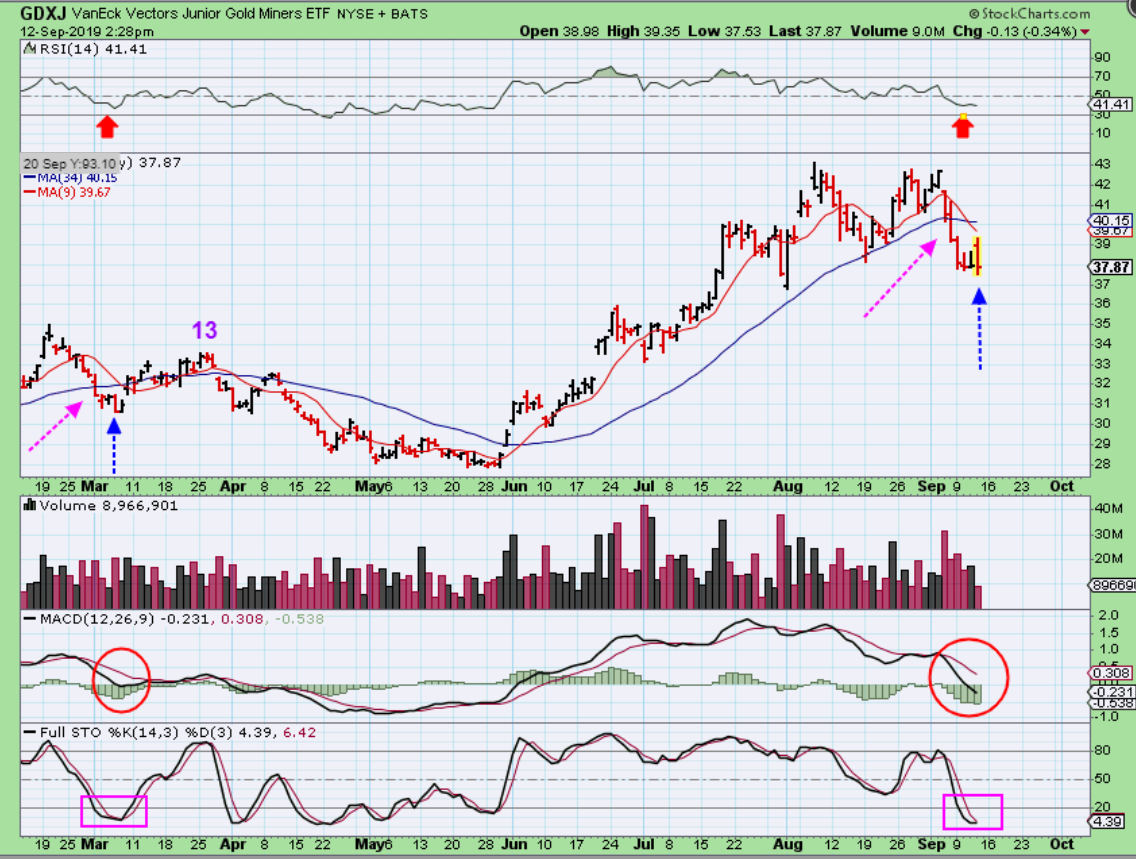Click the -0.231 MACD axis tag
The width and height of the screenshot is (1136, 859).
[x=1111, y=692]
